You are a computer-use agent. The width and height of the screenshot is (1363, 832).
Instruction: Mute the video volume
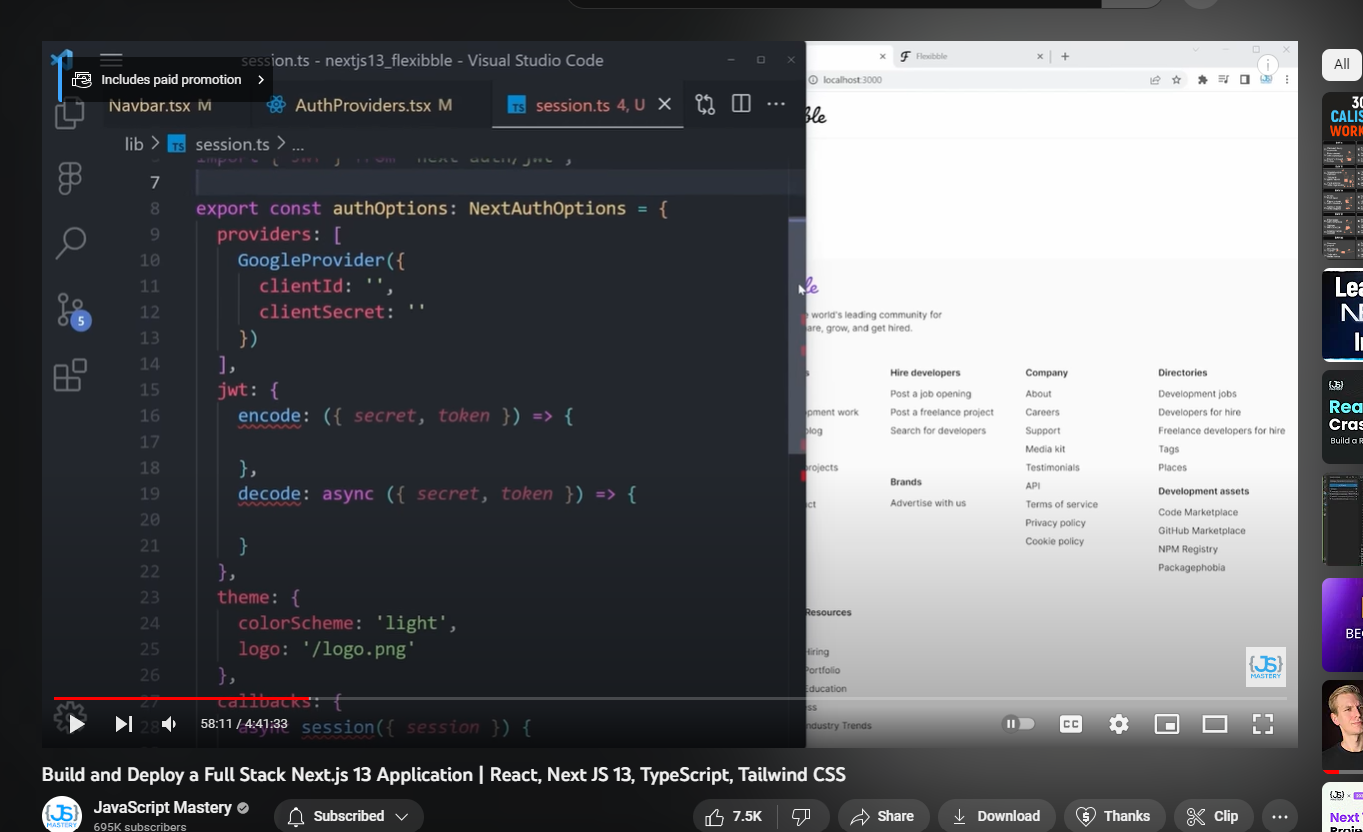[x=169, y=724]
